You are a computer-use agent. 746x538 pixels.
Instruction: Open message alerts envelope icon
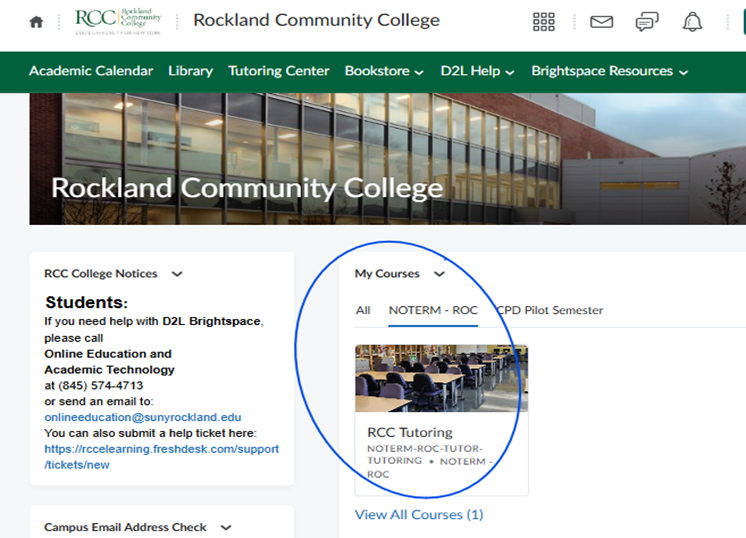point(601,22)
